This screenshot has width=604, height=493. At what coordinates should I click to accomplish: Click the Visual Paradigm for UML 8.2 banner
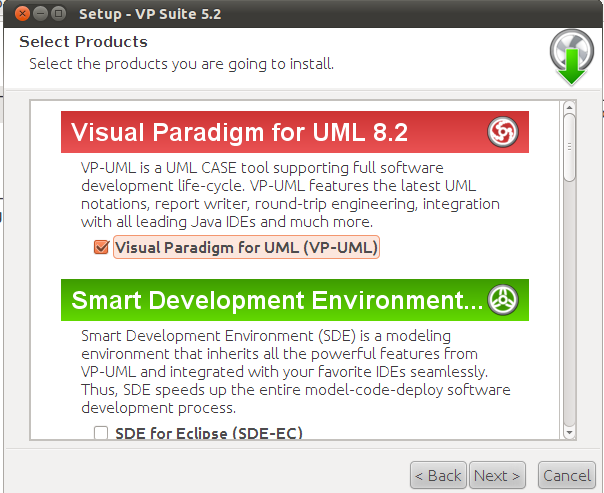point(295,132)
